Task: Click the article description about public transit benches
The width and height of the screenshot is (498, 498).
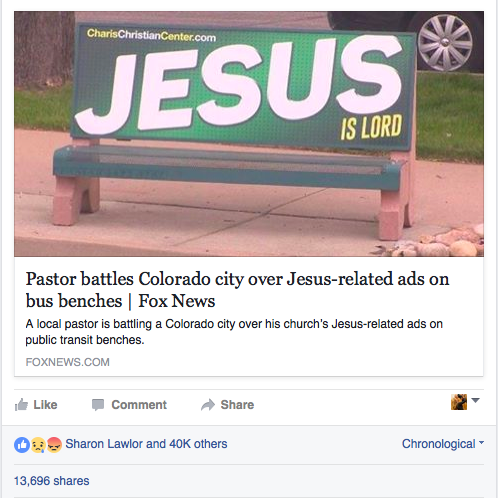Action: (x=234, y=332)
